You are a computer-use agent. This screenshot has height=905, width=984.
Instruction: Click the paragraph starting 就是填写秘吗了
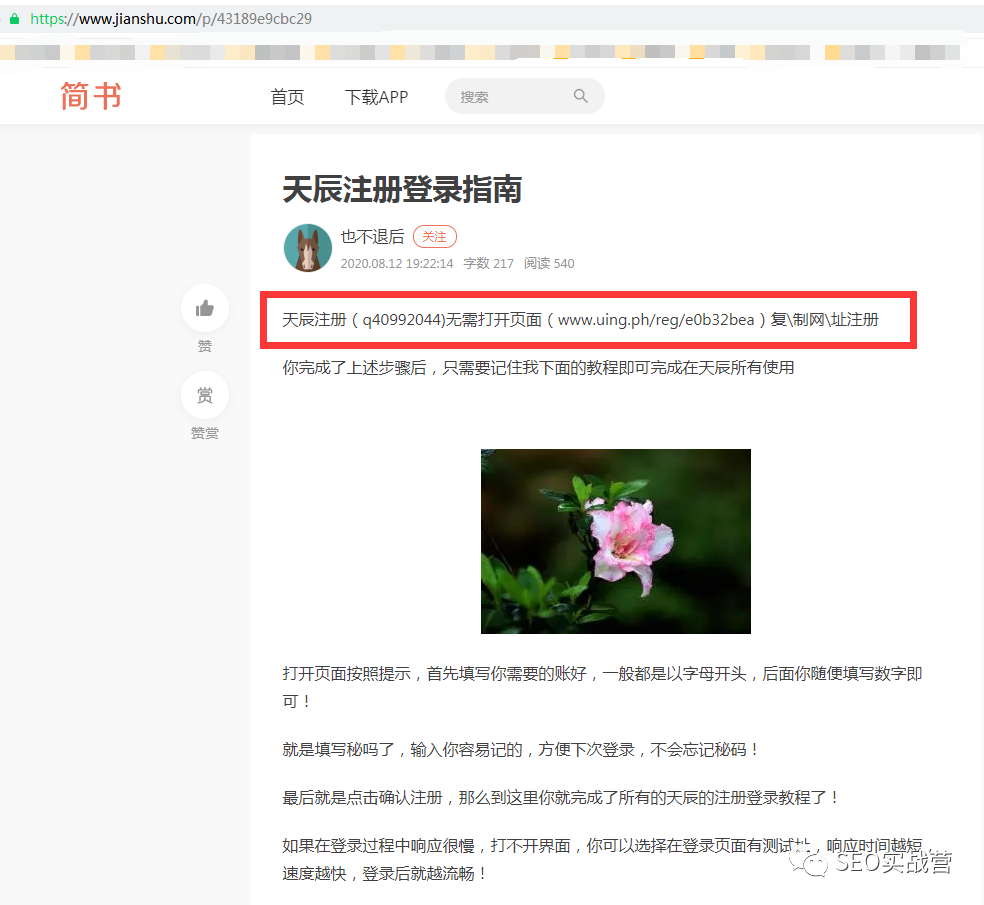(x=521, y=749)
